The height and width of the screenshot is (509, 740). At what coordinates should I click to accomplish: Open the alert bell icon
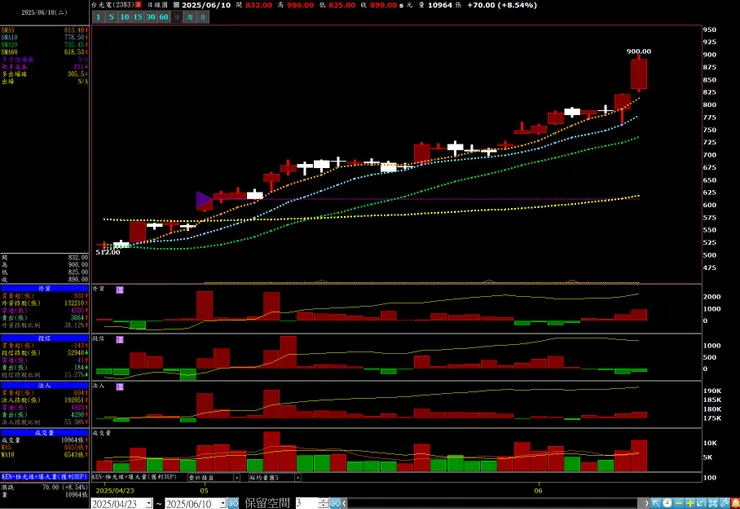click(735, 503)
